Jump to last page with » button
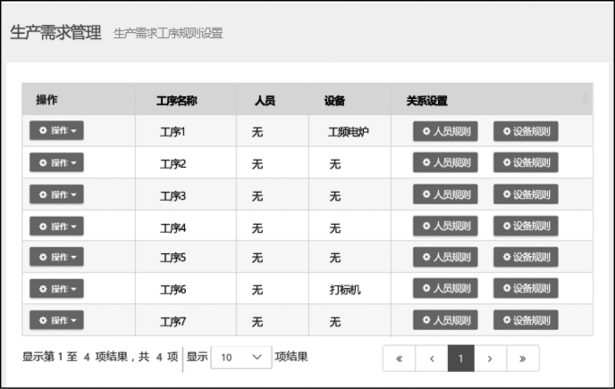This screenshot has width=615, height=389. click(522, 358)
